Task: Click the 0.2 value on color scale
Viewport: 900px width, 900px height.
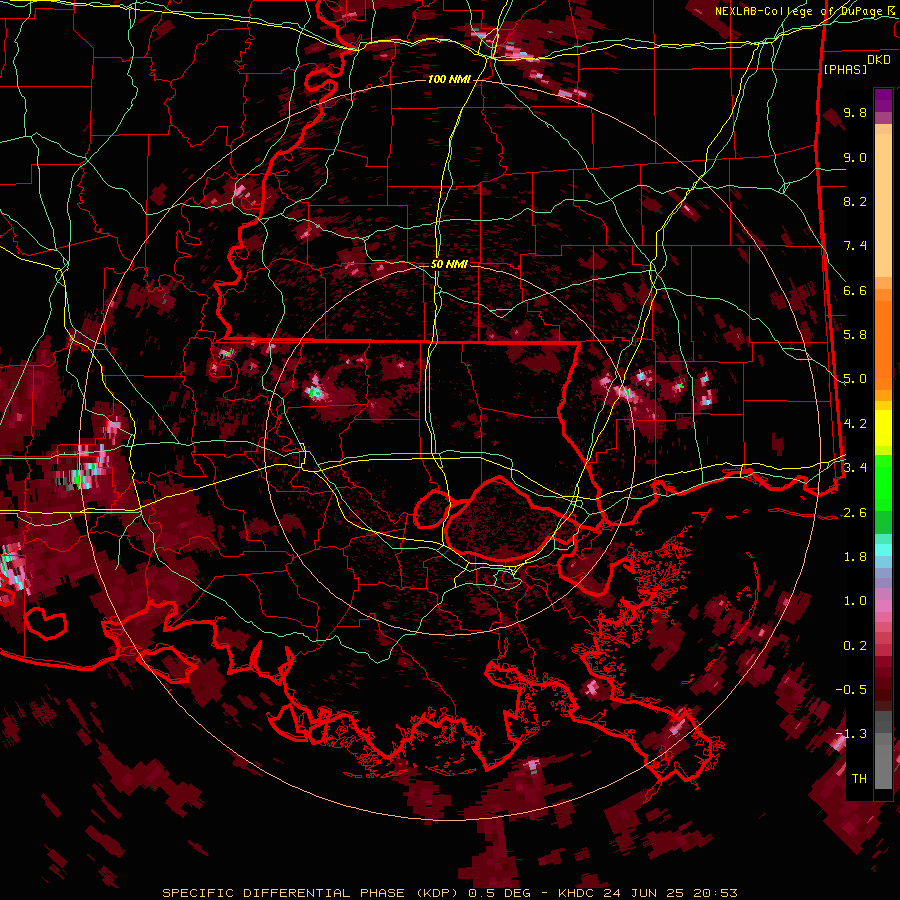Action: point(855,646)
